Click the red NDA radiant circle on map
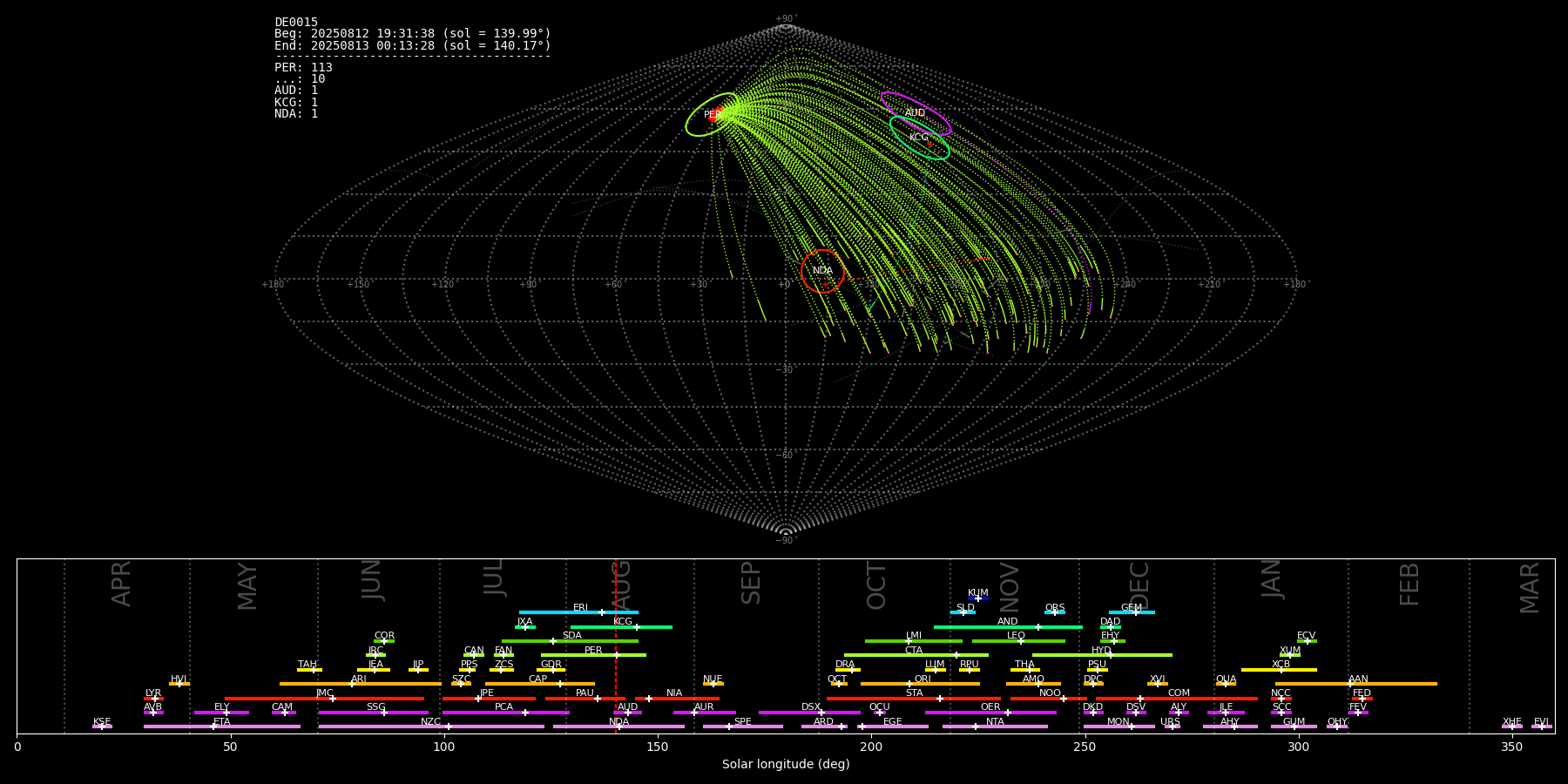The image size is (1568, 784). coord(822,271)
